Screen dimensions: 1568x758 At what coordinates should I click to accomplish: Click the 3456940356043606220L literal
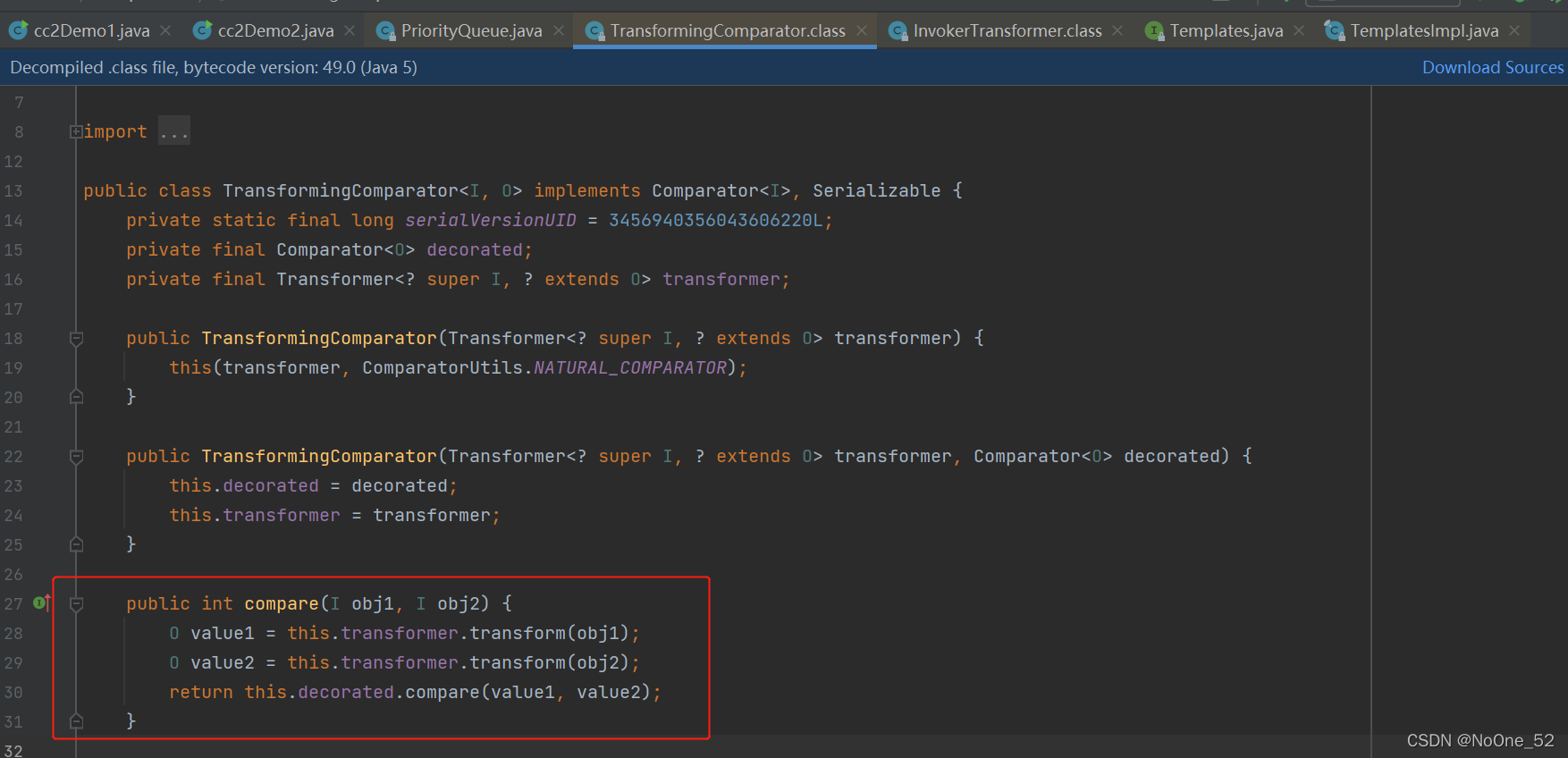pyautogui.click(x=716, y=220)
